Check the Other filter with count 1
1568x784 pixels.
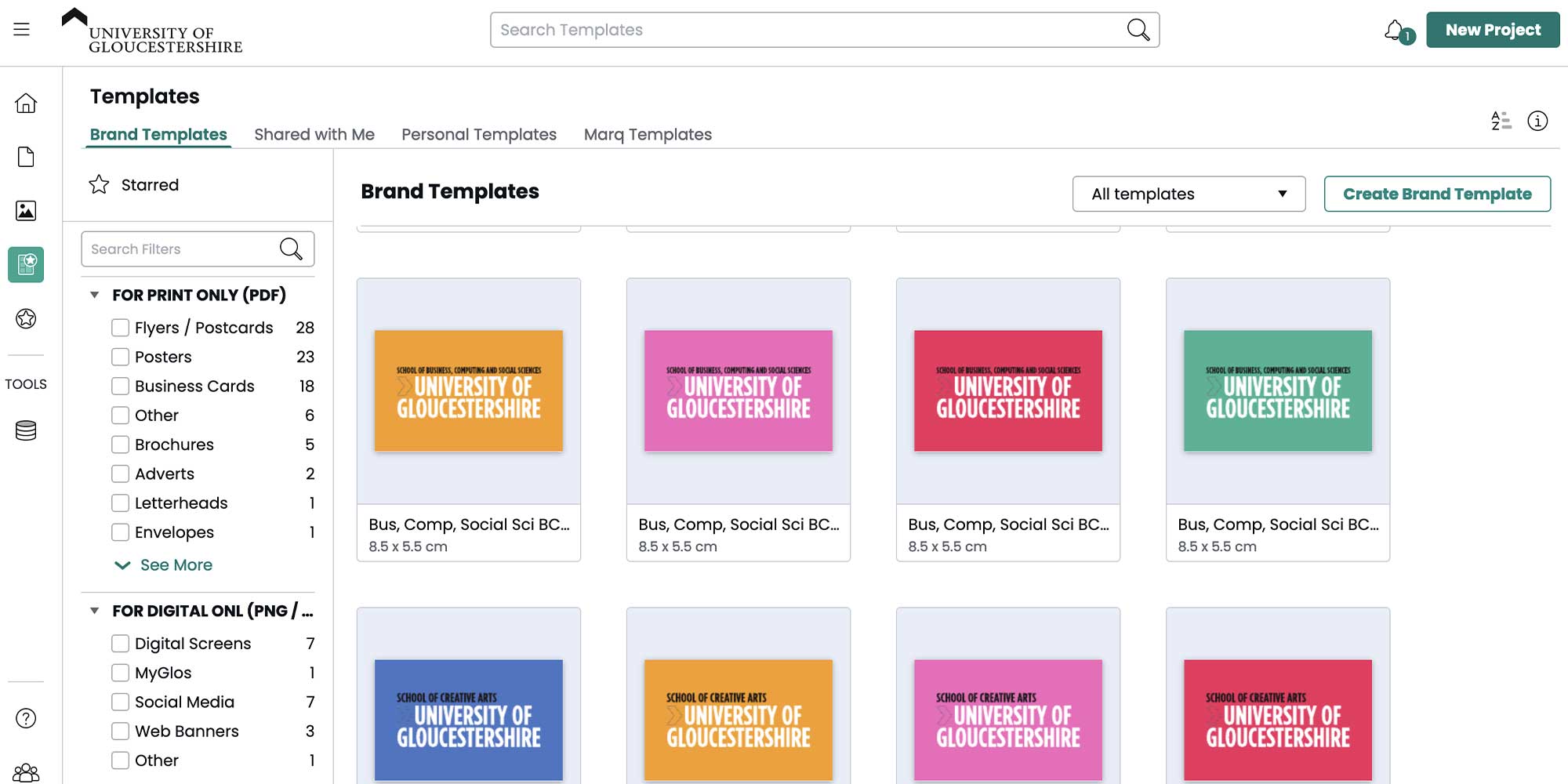coord(120,760)
